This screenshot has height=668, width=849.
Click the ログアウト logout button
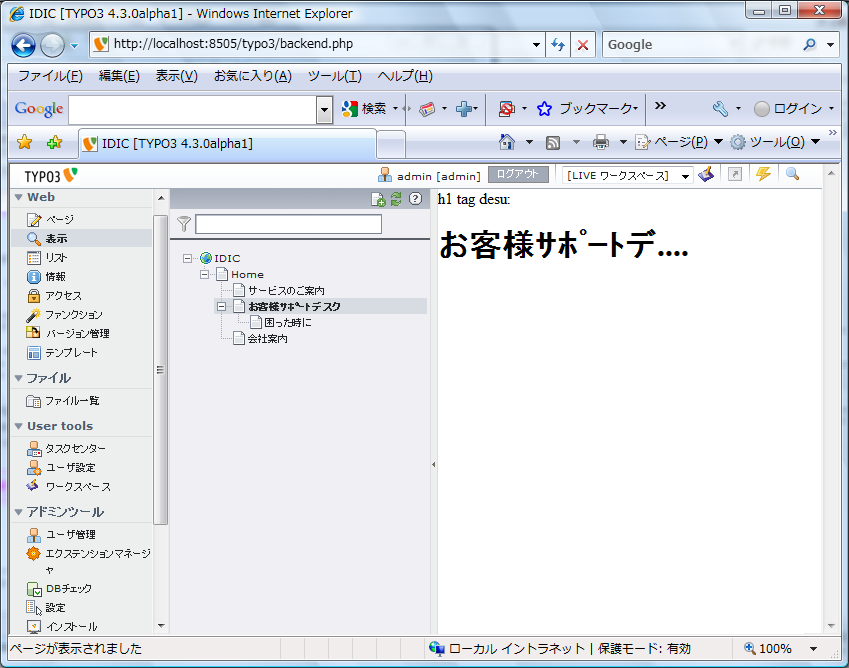tap(518, 175)
